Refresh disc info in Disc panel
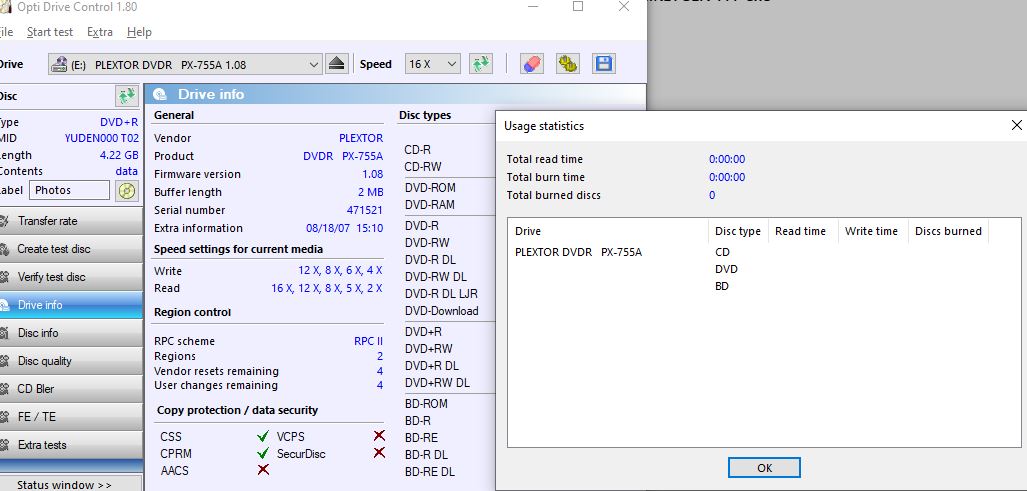 pos(126,96)
